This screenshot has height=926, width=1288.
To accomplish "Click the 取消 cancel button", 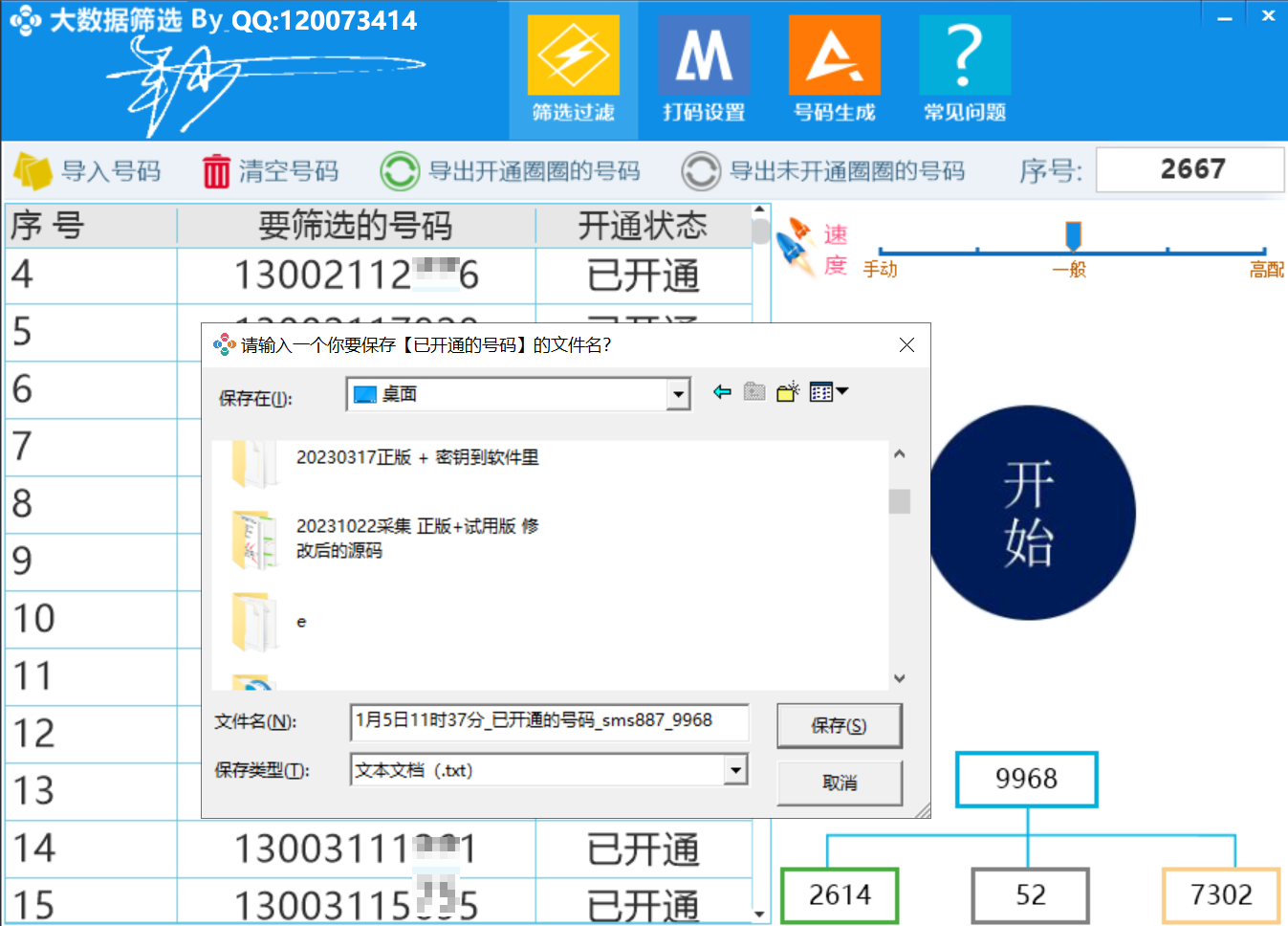I will 839,783.
